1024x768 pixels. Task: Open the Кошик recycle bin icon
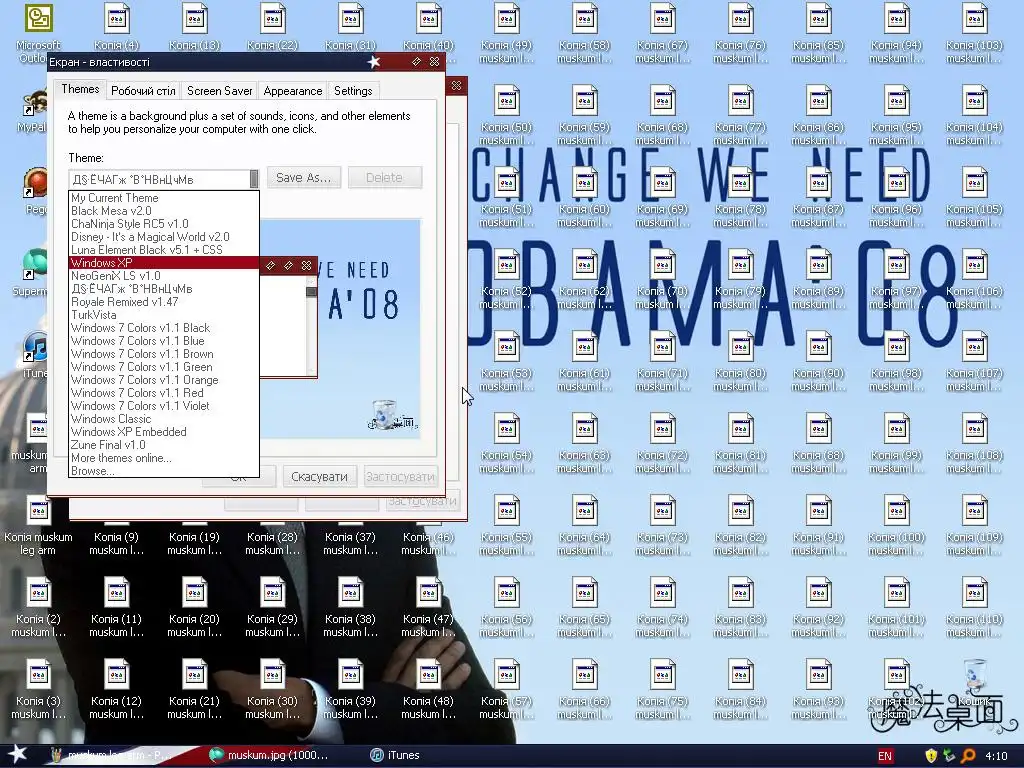click(974, 684)
